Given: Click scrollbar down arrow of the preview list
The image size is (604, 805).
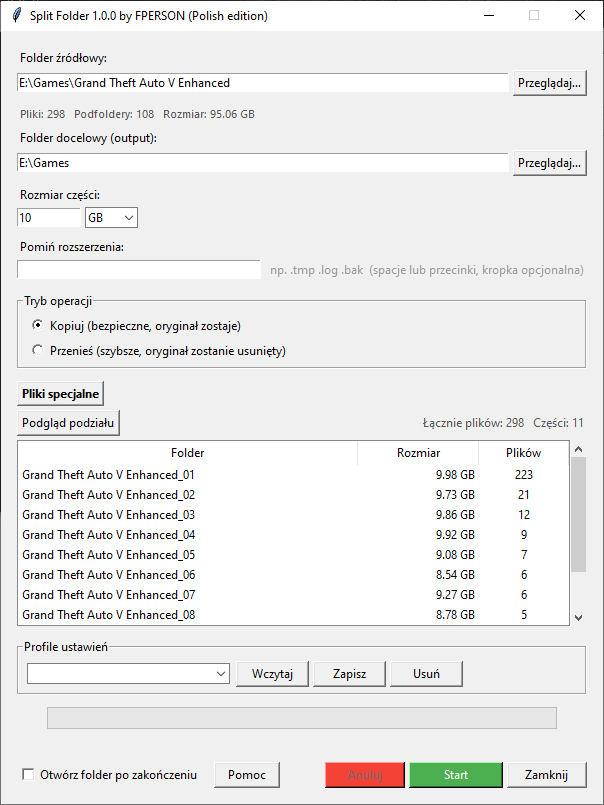Looking at the screenshot, I should coord(578,618).
